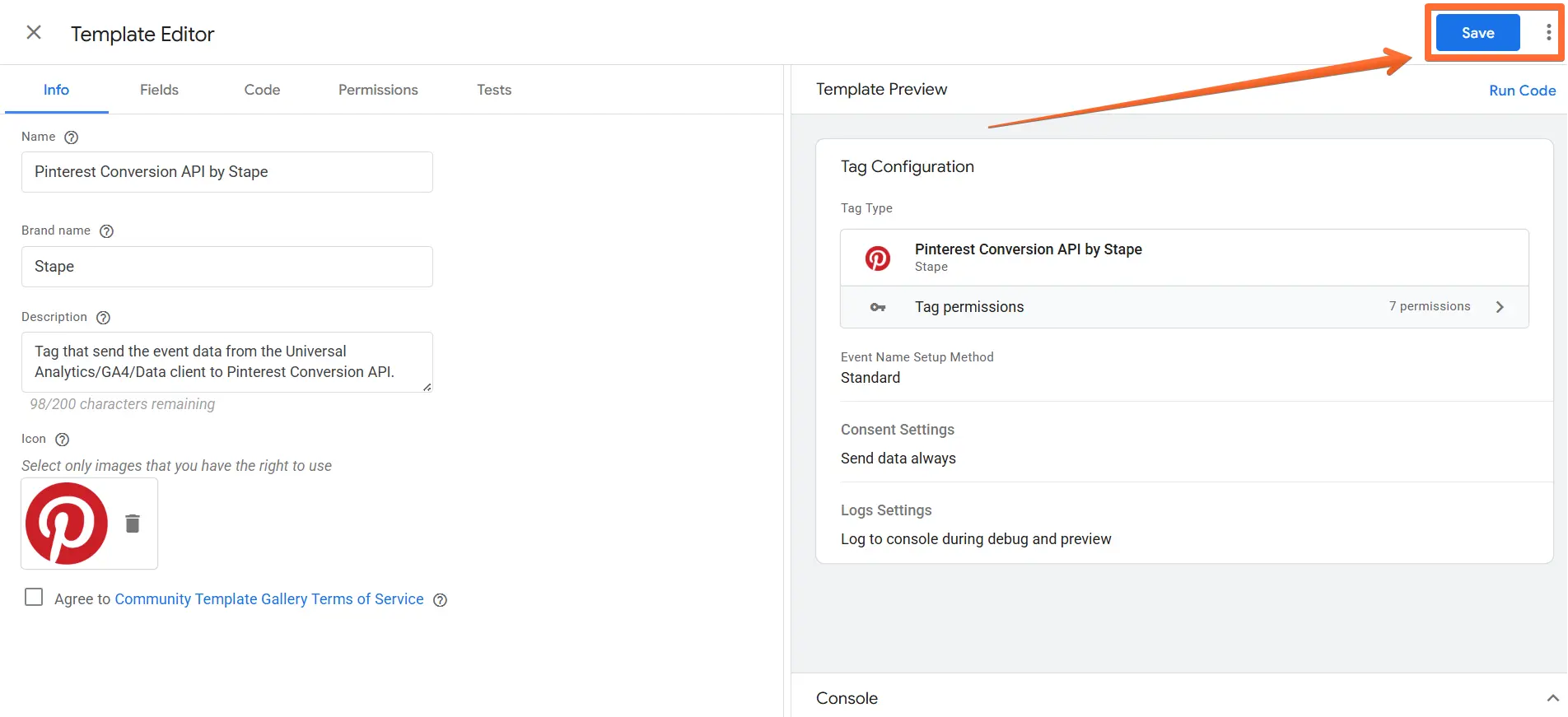Close the Template Editor with the X icon
The width and height of the screenshot is (1568, 717).
click(x=34, y=32)
